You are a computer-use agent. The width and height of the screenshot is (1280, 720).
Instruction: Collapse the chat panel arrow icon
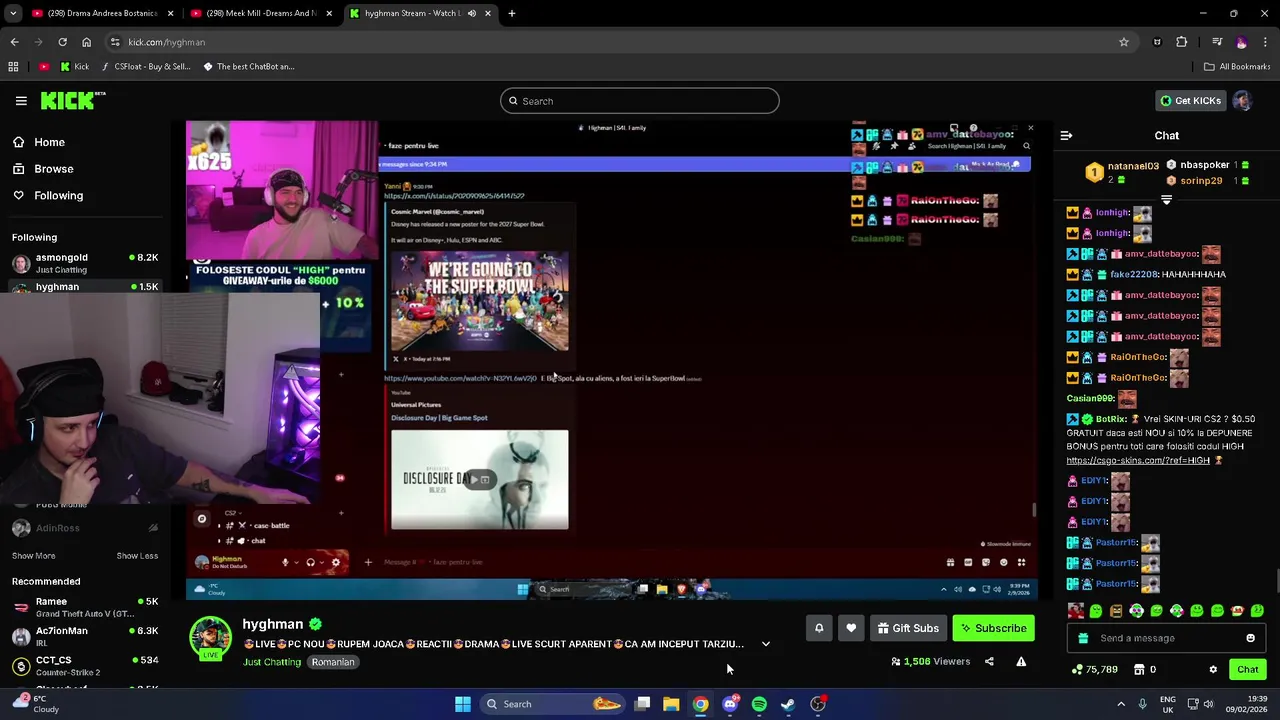coord(1066,136)
